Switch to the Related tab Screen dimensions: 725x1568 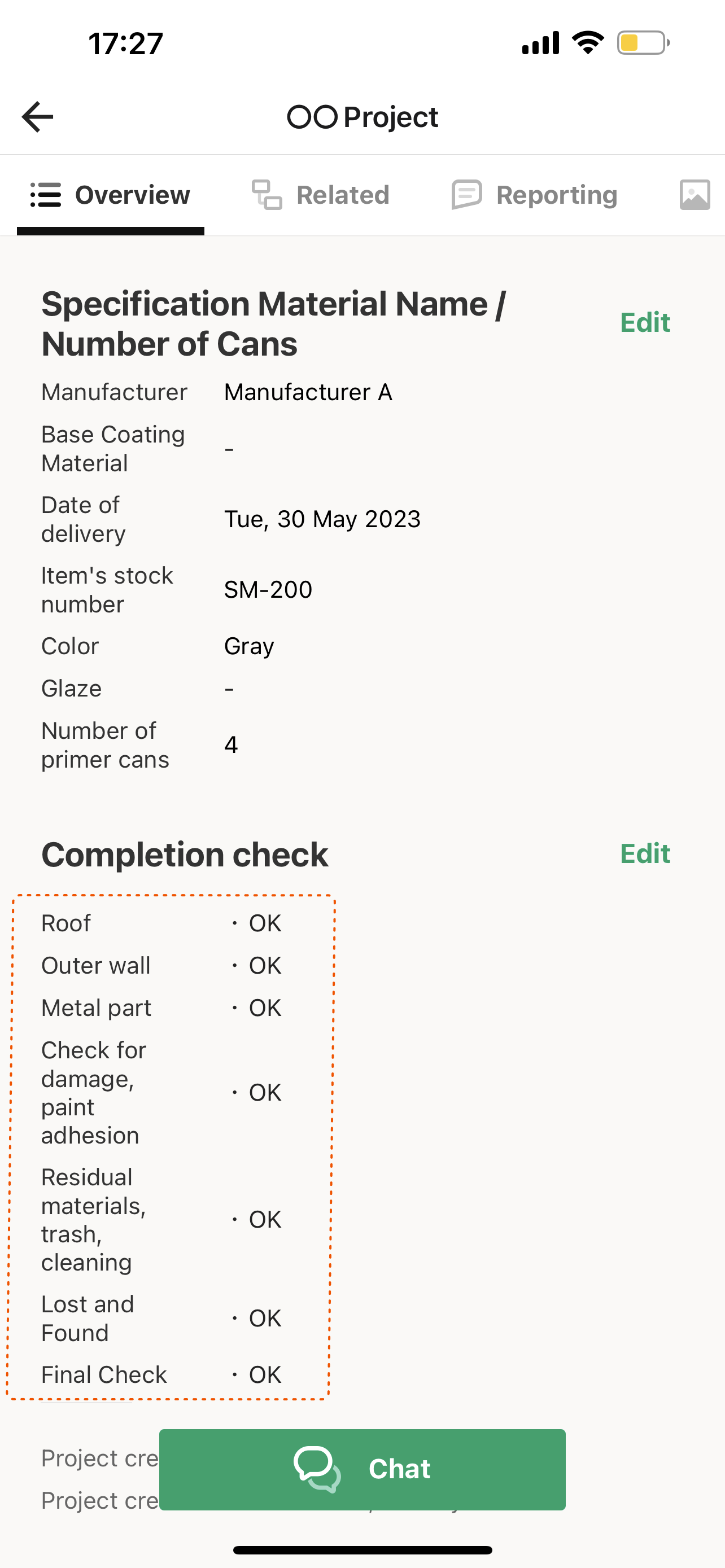point(343,195)
